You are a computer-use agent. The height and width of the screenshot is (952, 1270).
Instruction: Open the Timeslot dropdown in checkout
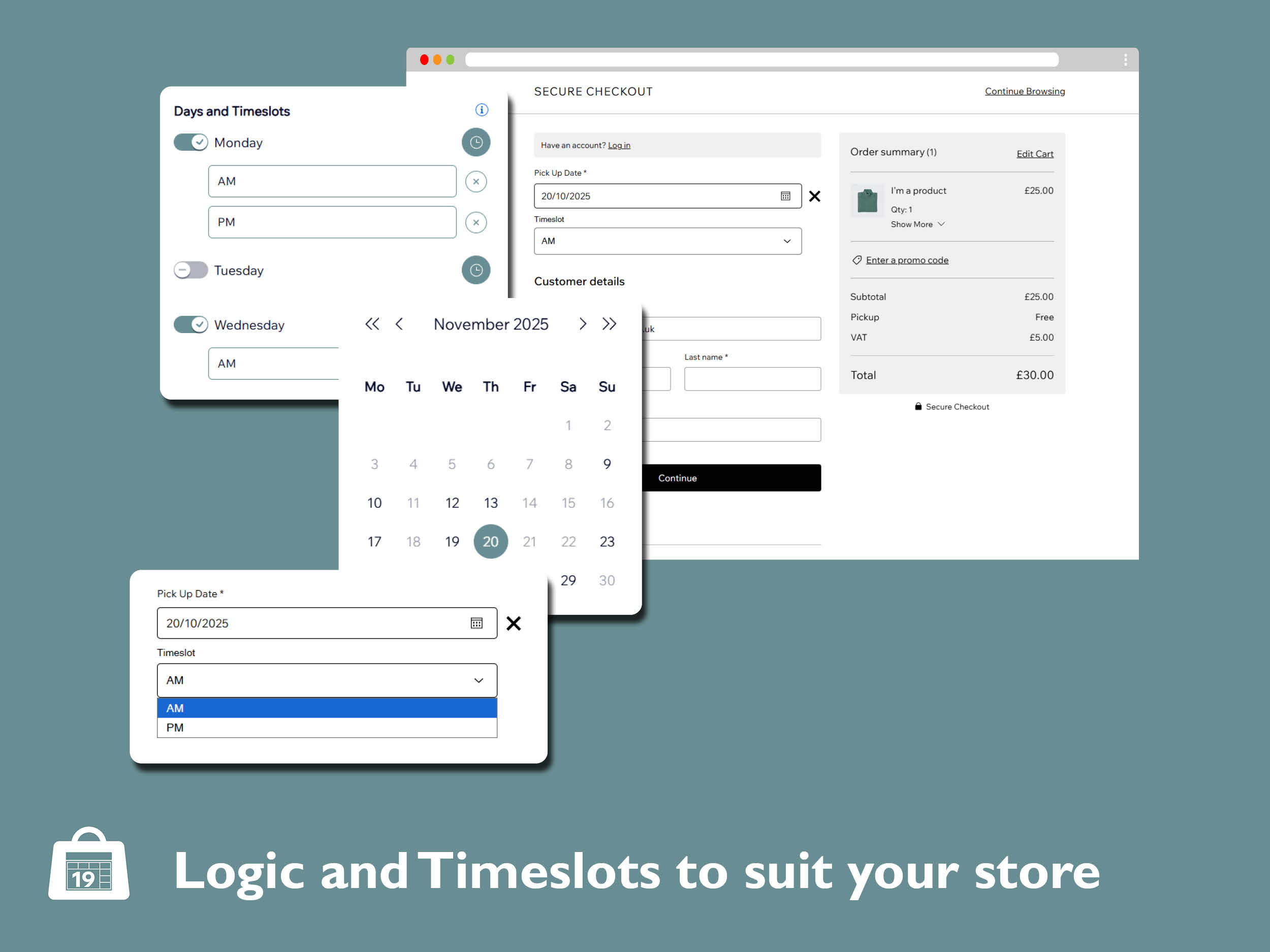(x=667, y=241)
